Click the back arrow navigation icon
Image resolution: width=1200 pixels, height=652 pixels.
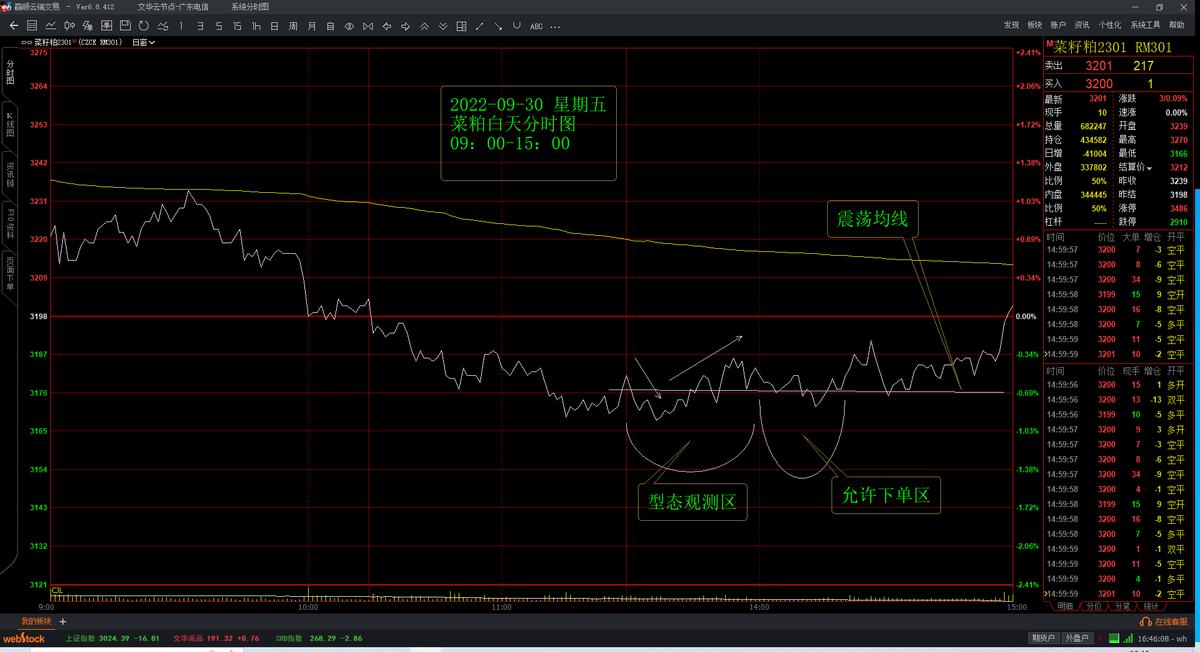point(14,26)
